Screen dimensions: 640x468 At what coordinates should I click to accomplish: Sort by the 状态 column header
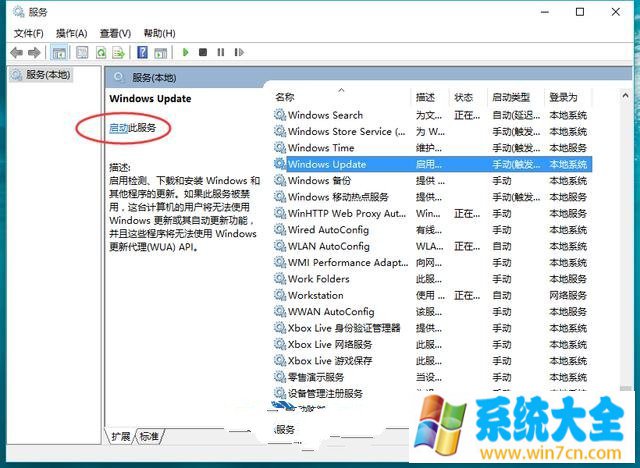[x=463, y=97]
